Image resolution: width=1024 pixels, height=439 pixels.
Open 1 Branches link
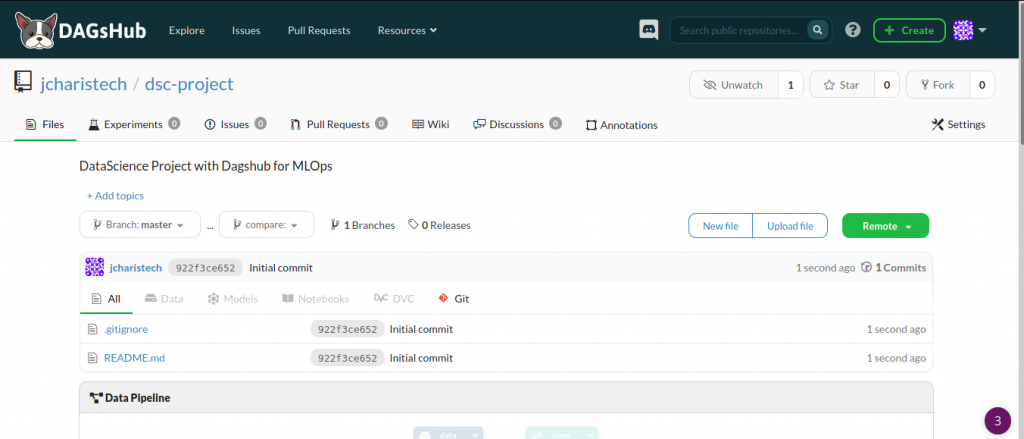pyautogui.click(x=363, y=225)
